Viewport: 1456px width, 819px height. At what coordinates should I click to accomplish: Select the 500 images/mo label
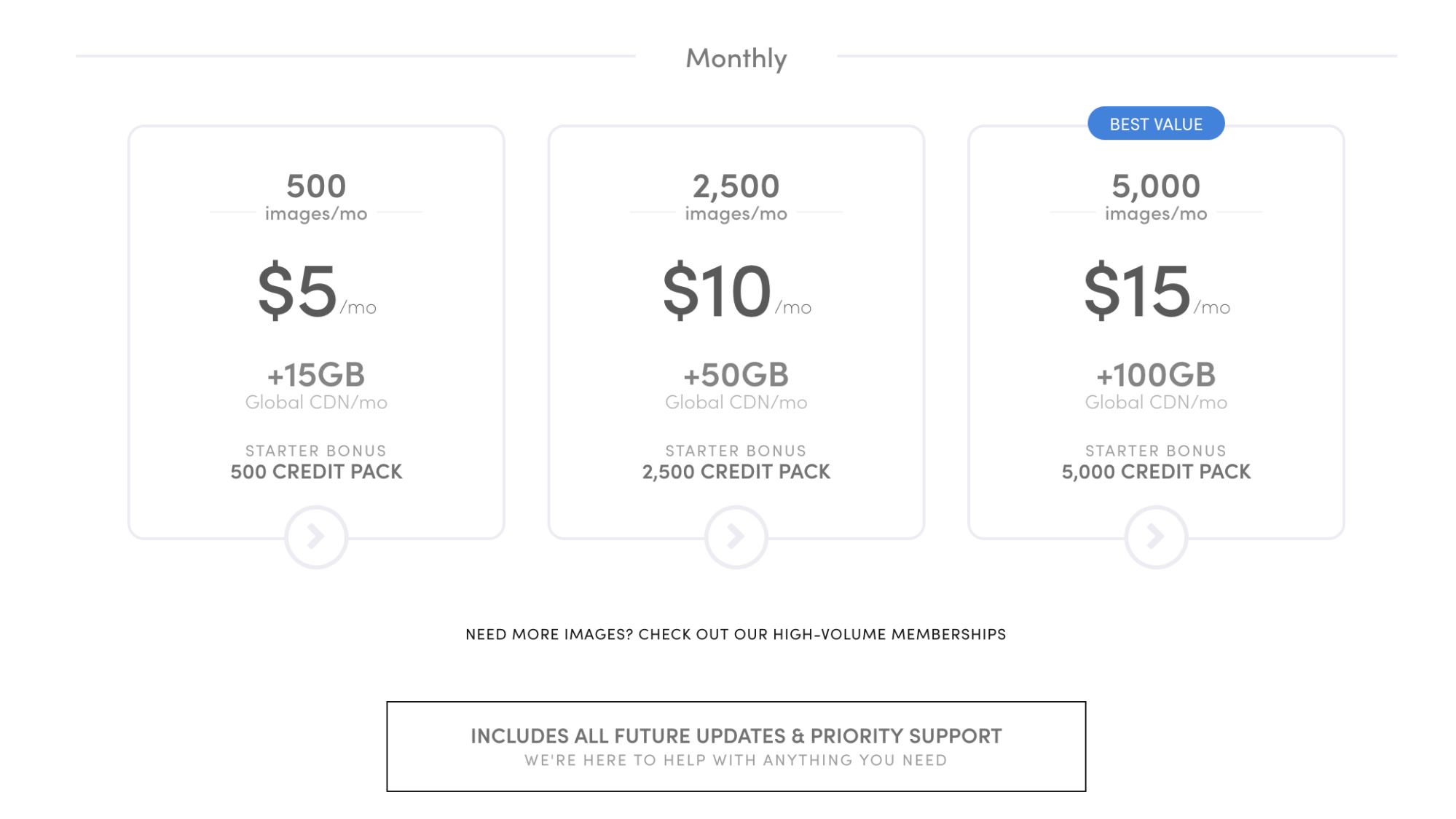[316, 197]
